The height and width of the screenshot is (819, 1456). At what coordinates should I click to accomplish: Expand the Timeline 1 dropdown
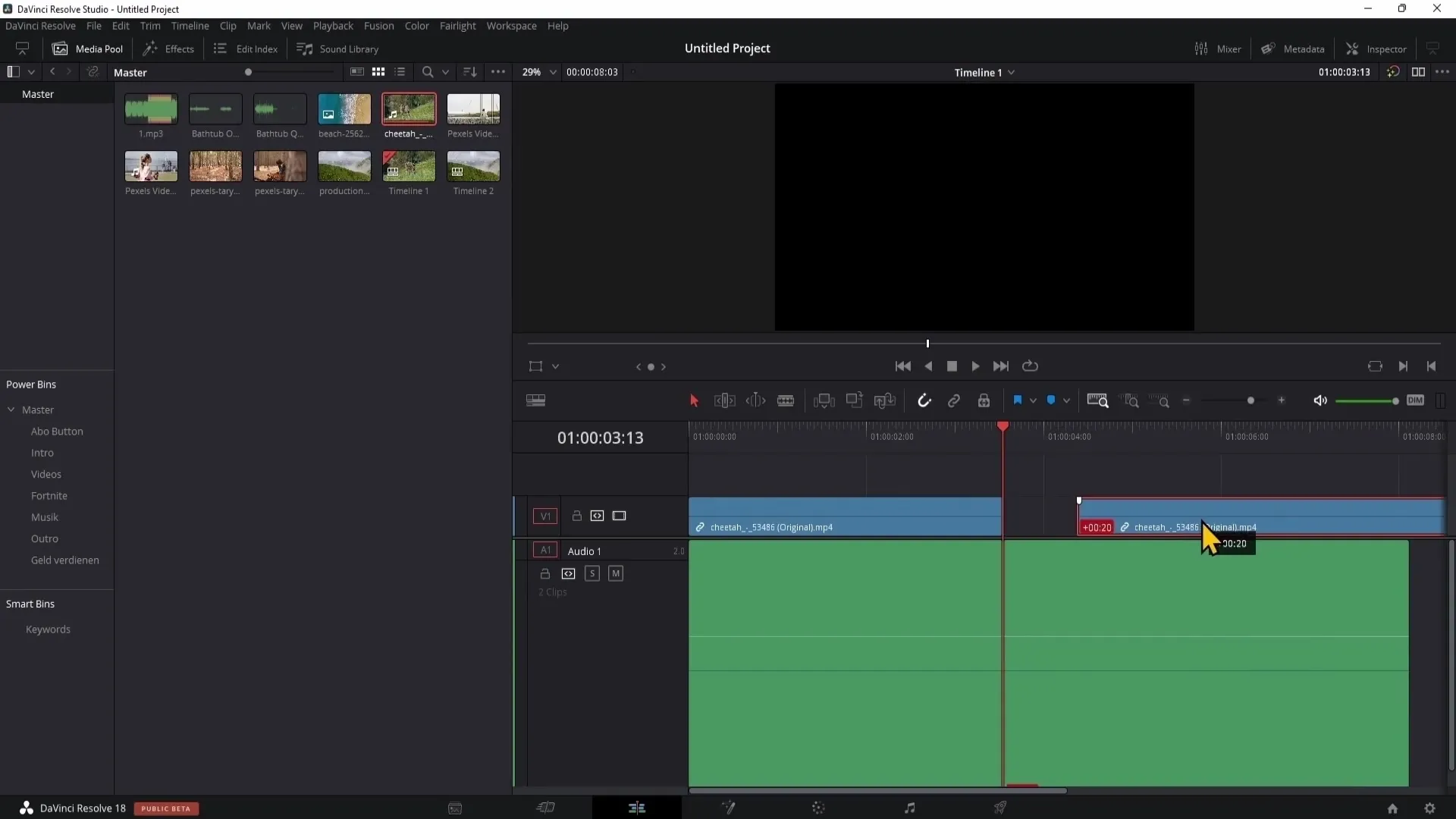1012,72
